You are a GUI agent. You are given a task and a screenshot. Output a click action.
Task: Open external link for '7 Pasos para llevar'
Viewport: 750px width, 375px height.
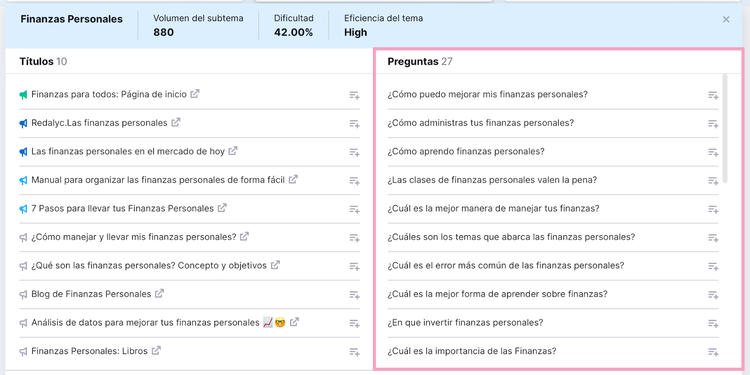tap(222, 208)
